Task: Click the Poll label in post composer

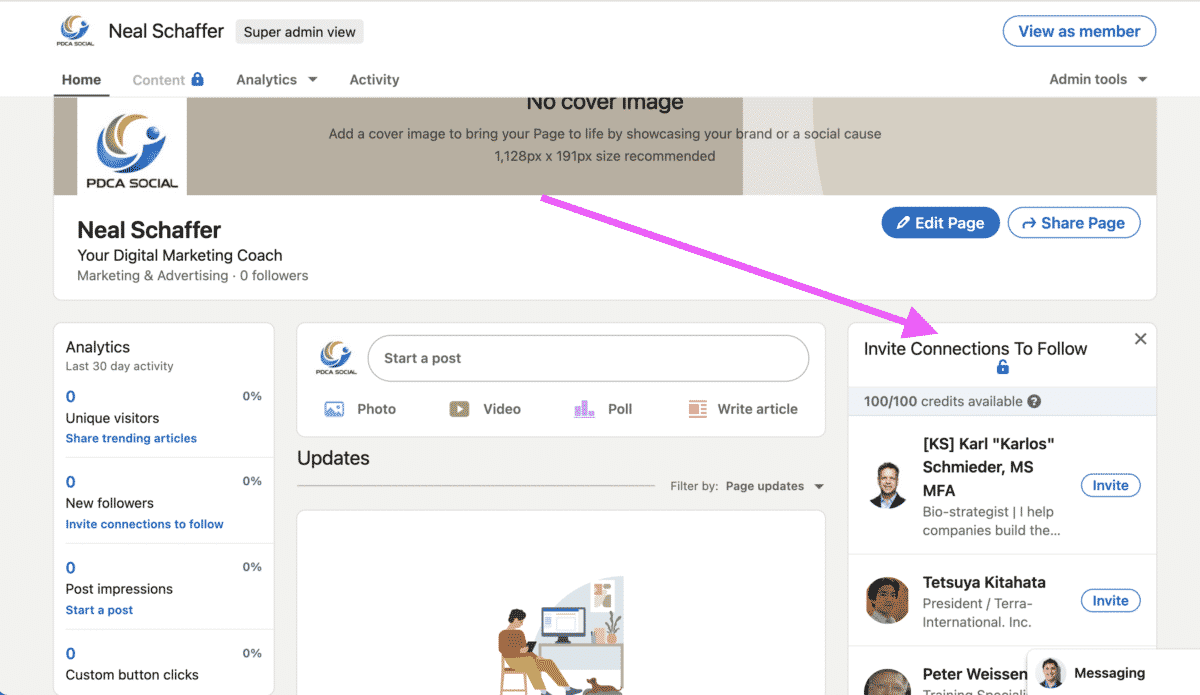Action: point(620,409)
